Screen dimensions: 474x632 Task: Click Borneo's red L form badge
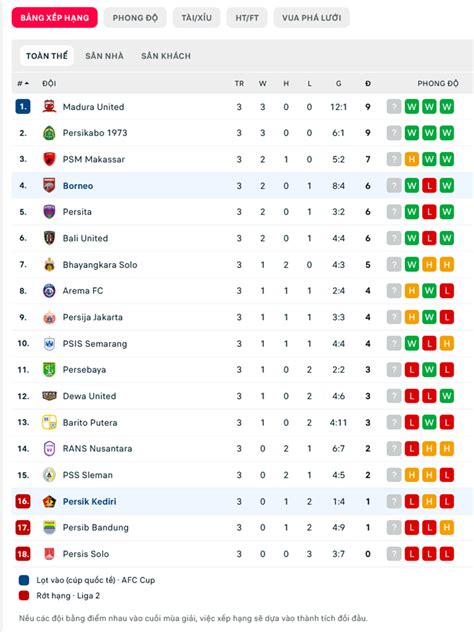(429, 186)
